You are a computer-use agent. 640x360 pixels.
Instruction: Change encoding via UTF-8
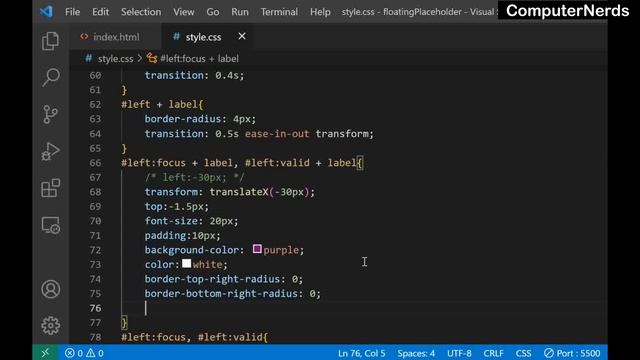[459, 353]
